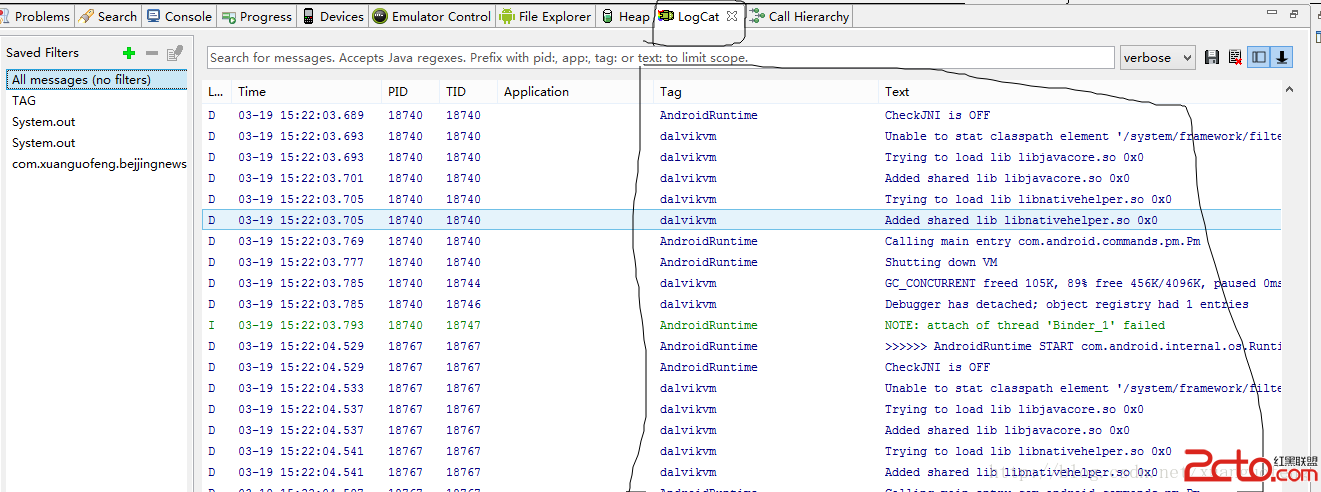
Task: Export log using the save icon
Action: 1212,58
